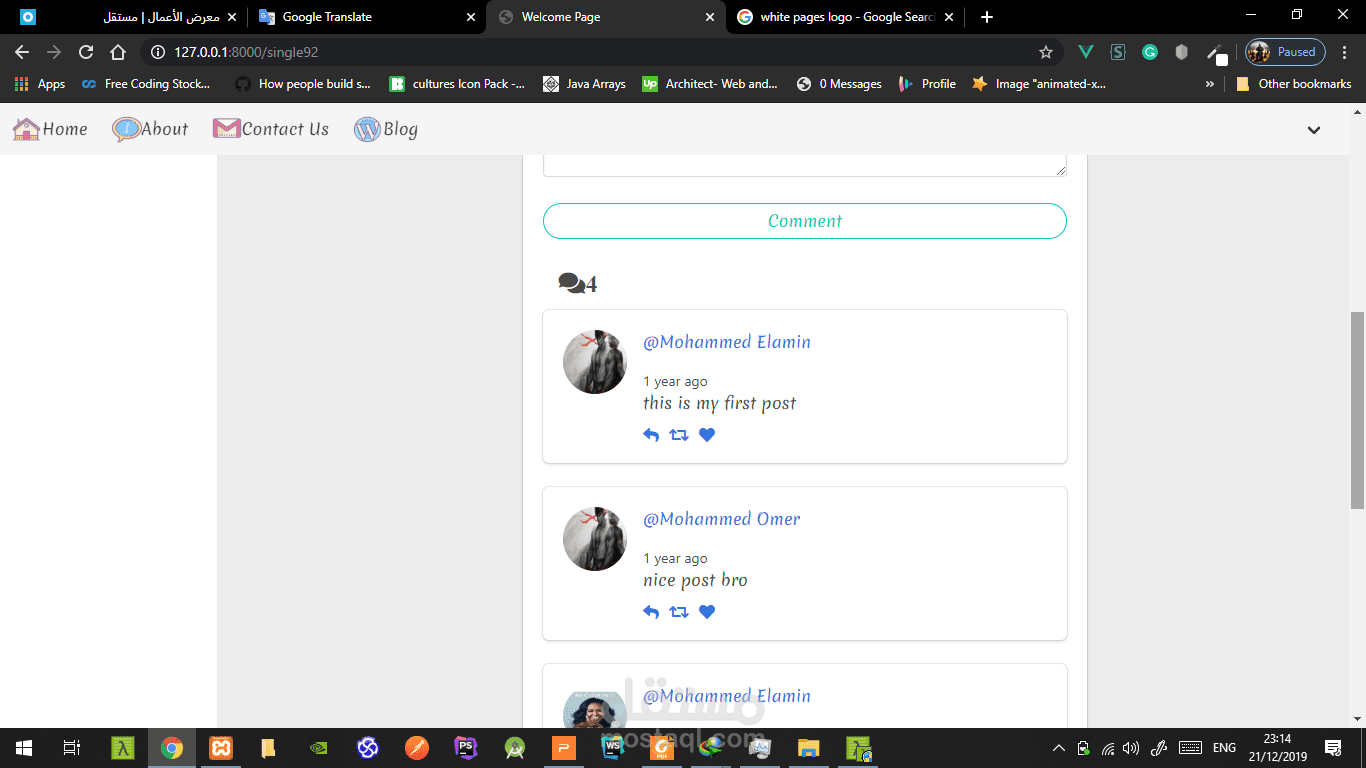Open the Contact Us nav link

coord(271,129)
